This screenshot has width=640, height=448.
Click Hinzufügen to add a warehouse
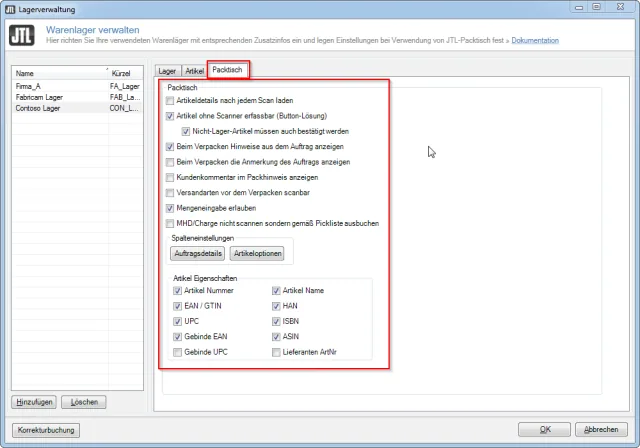tap(34, 402)
